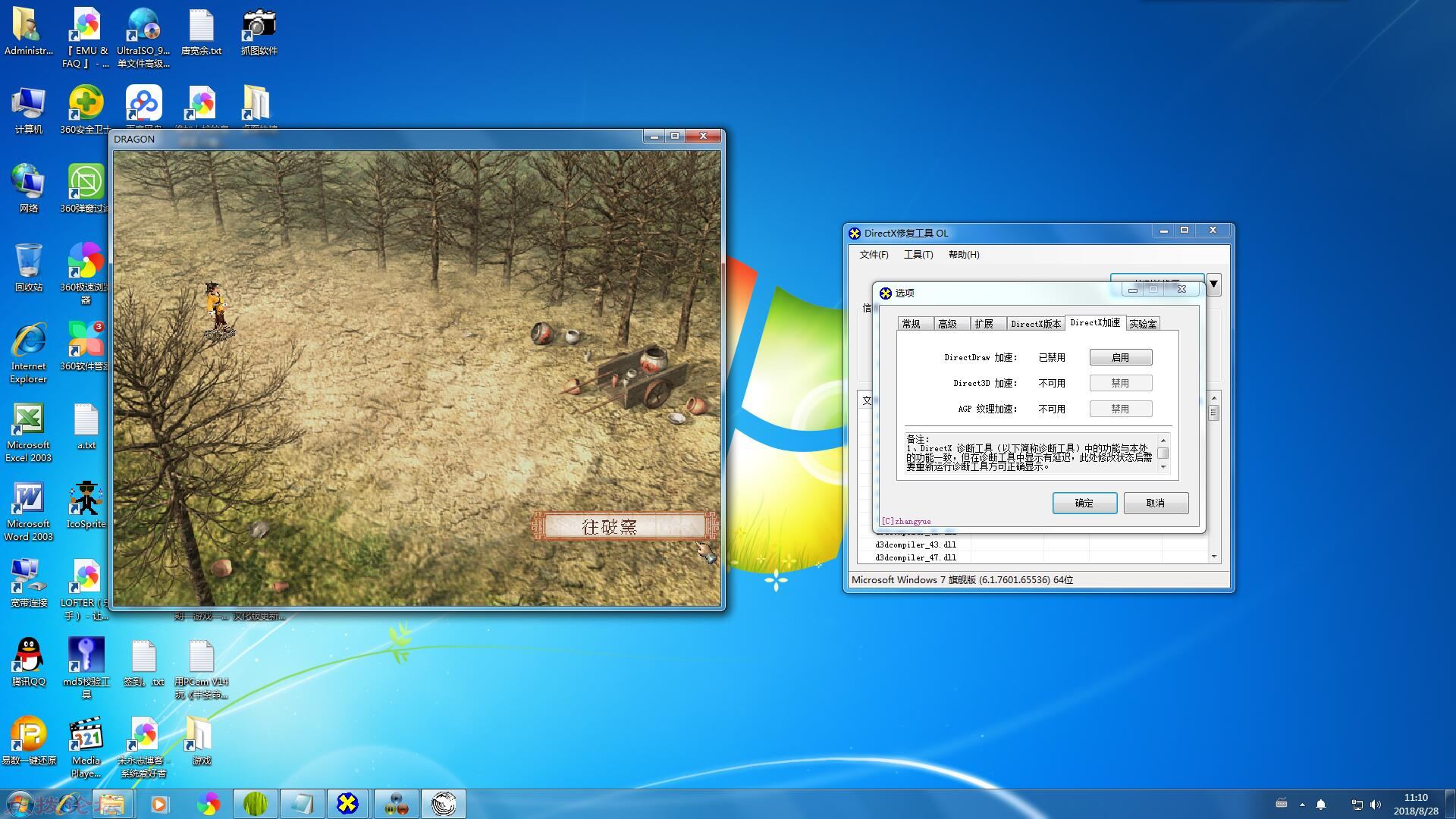
Task: Click the green bamboo taskbar button
Action: (255, 804)
